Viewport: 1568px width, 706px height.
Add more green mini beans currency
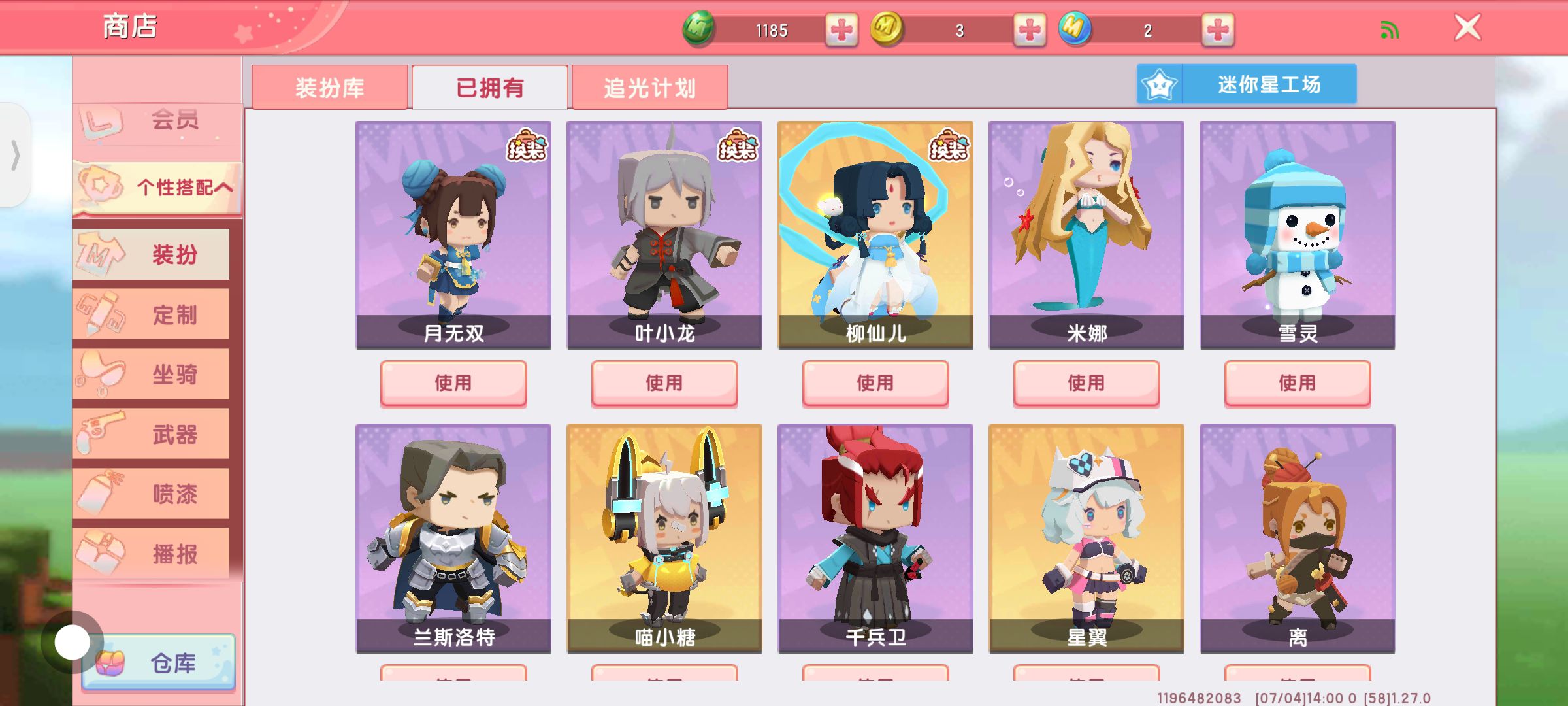click(x=841, y=30)
